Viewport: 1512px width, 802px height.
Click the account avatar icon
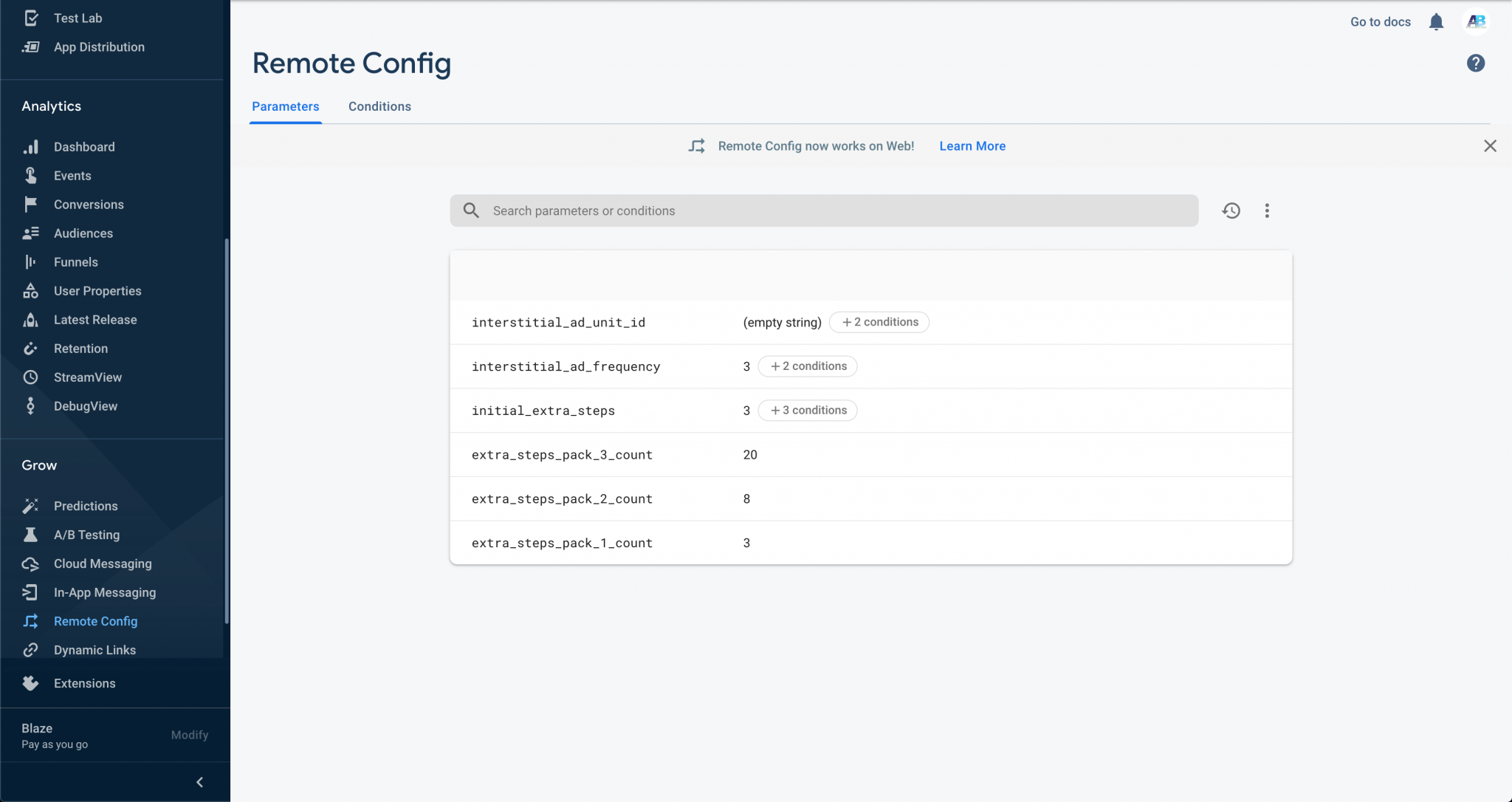(1476, 22)
